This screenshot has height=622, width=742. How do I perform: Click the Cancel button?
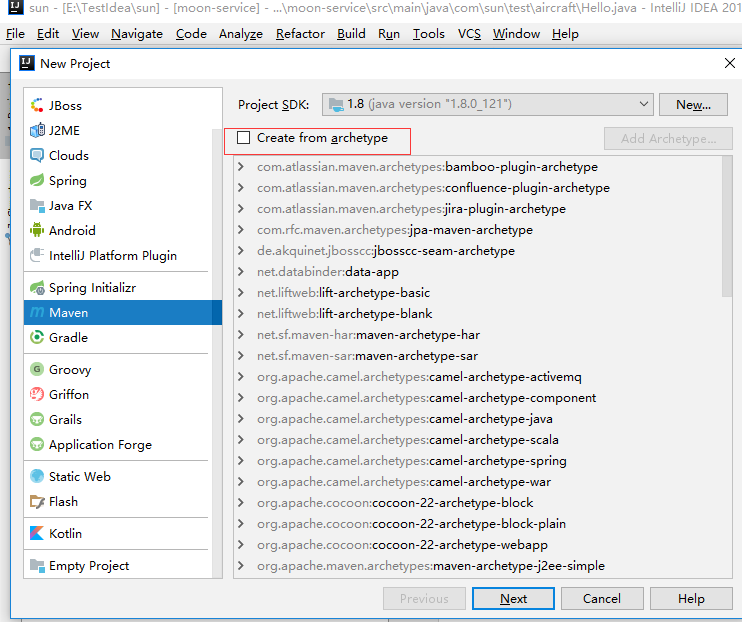602,599
